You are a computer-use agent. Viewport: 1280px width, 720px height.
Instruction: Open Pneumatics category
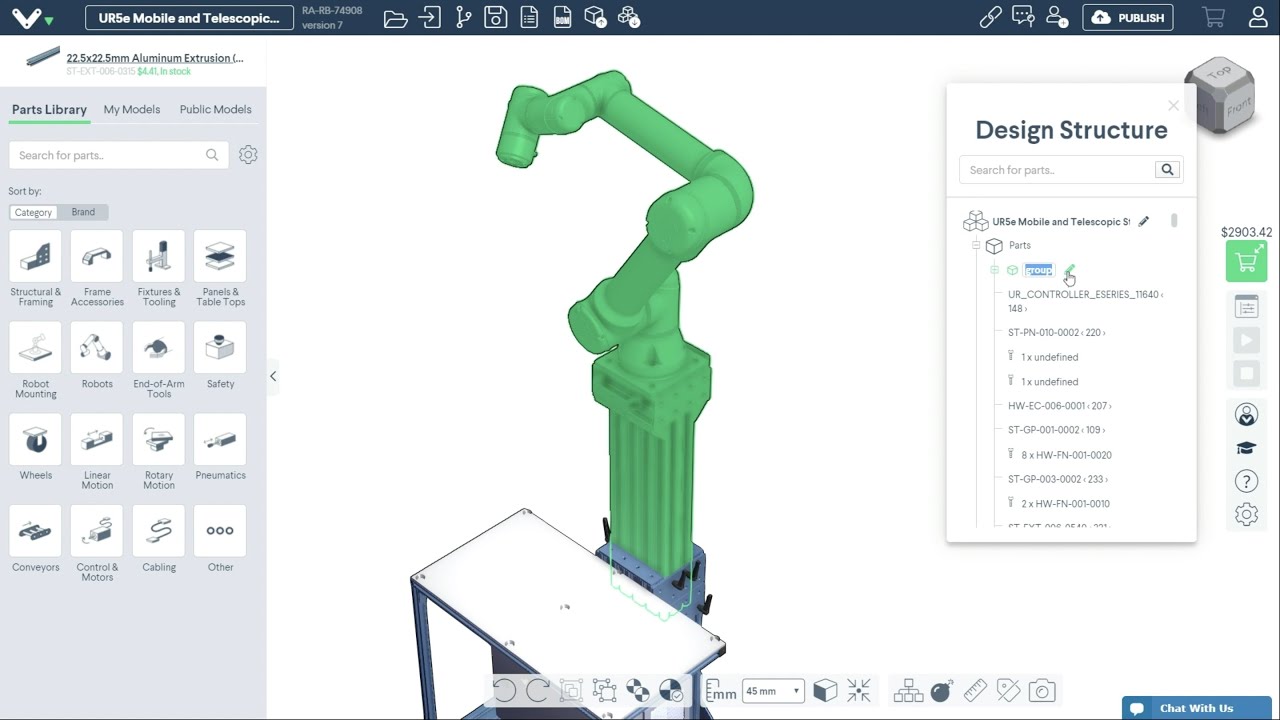coord(220,447)
